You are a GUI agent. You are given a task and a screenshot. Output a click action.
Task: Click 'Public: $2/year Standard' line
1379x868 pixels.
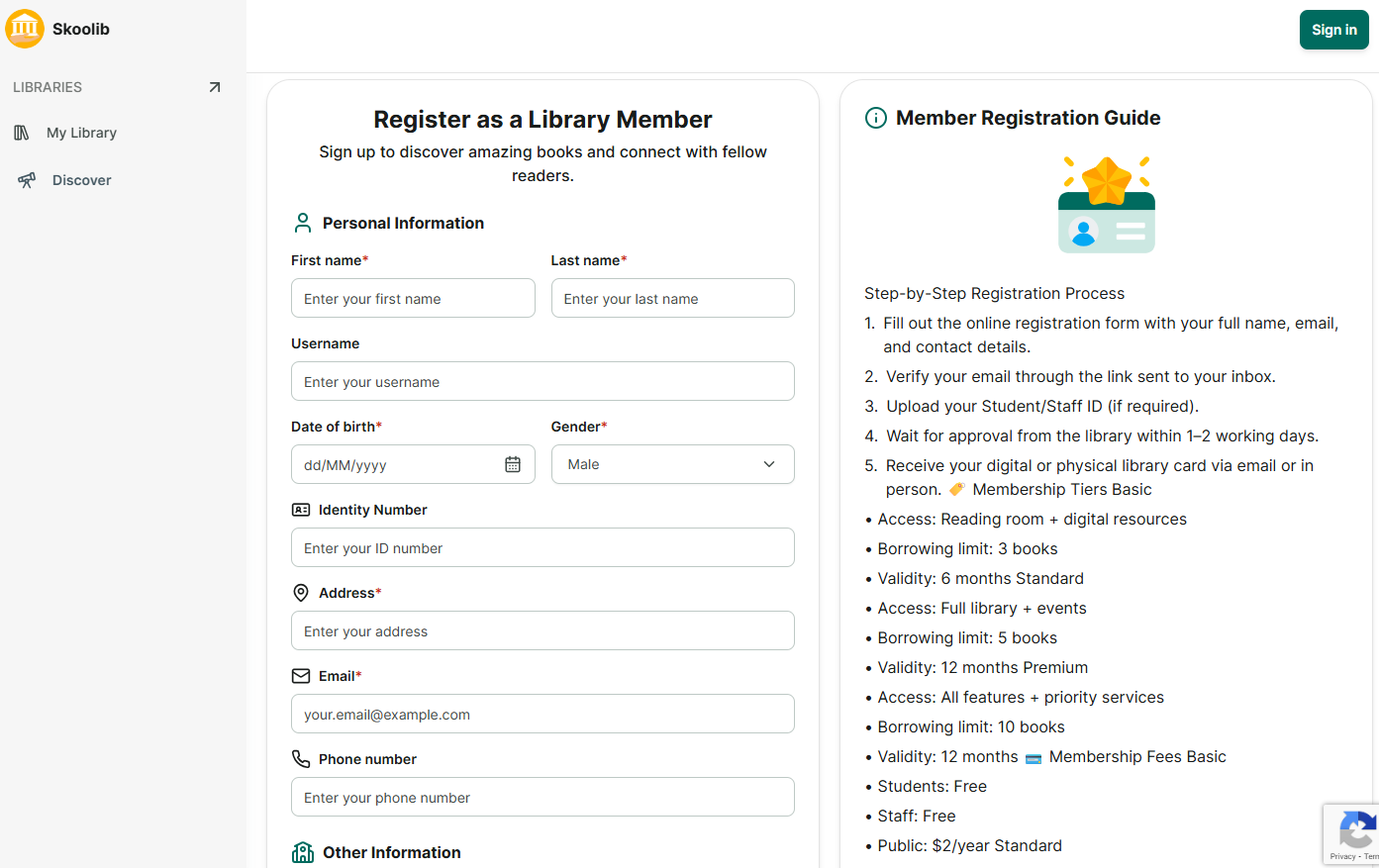pyautogui.click(x=969, y=845)
